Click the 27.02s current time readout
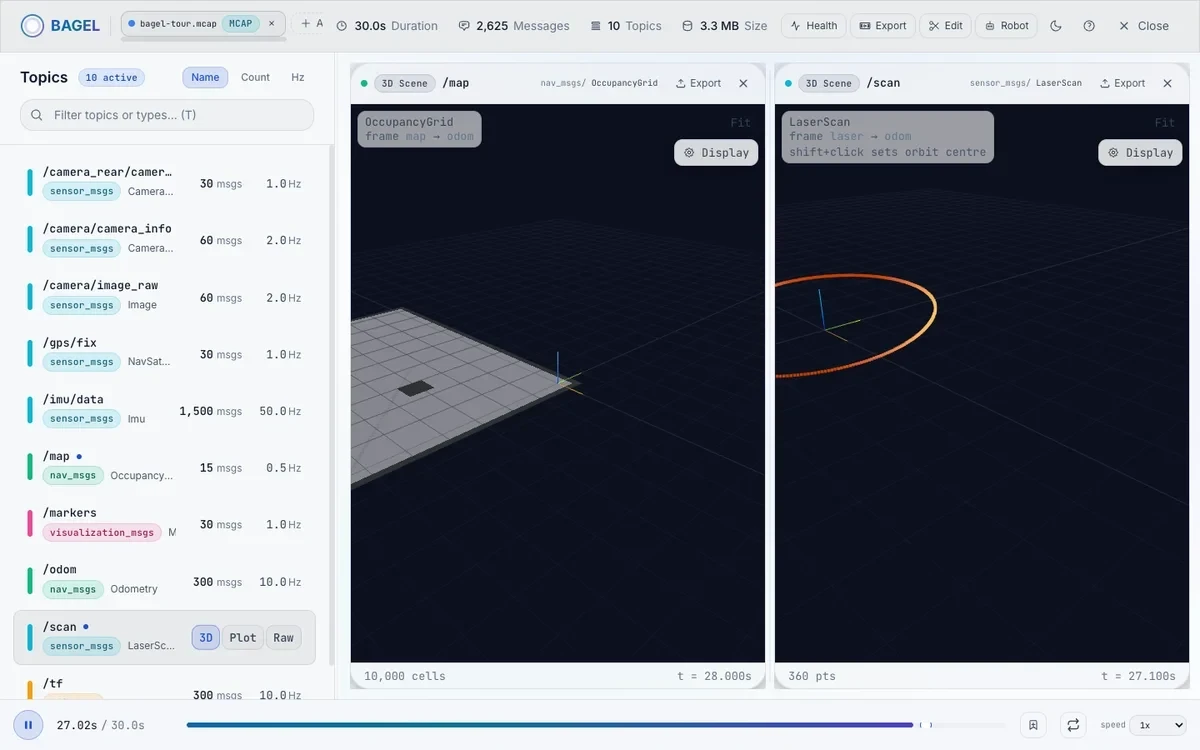Viewport: 1200px width, 750px height. coord(76,725)
